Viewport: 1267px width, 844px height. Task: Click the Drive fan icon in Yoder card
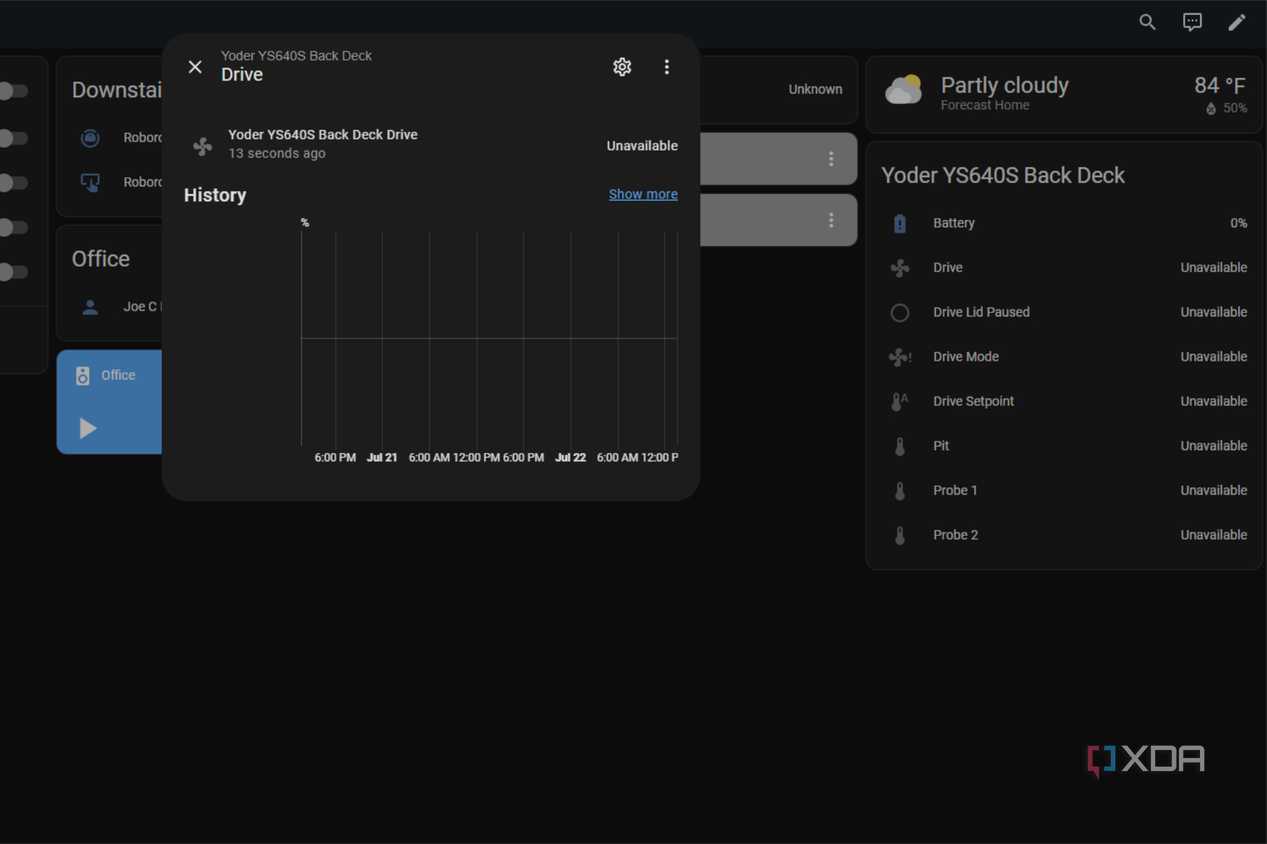point(900,268)
